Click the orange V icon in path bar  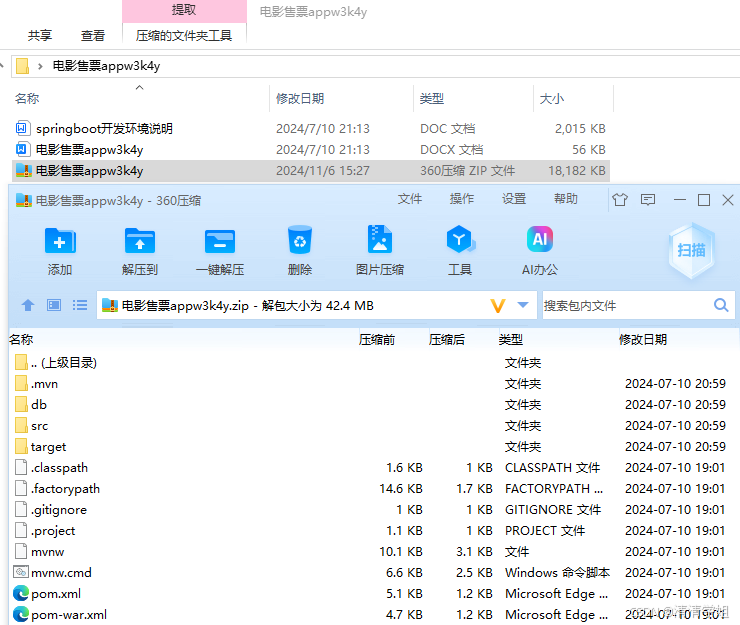[498, 305]
